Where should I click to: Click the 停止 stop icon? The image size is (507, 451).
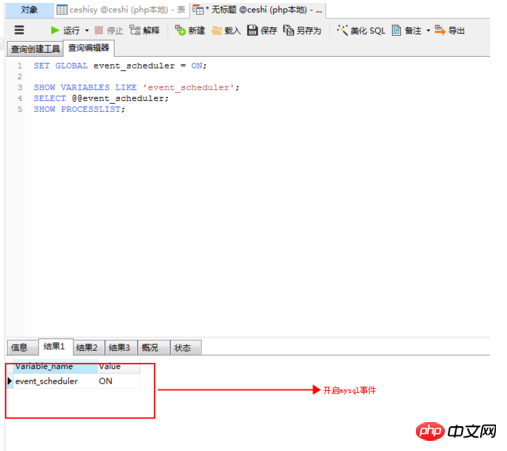(x=99, y=30)
